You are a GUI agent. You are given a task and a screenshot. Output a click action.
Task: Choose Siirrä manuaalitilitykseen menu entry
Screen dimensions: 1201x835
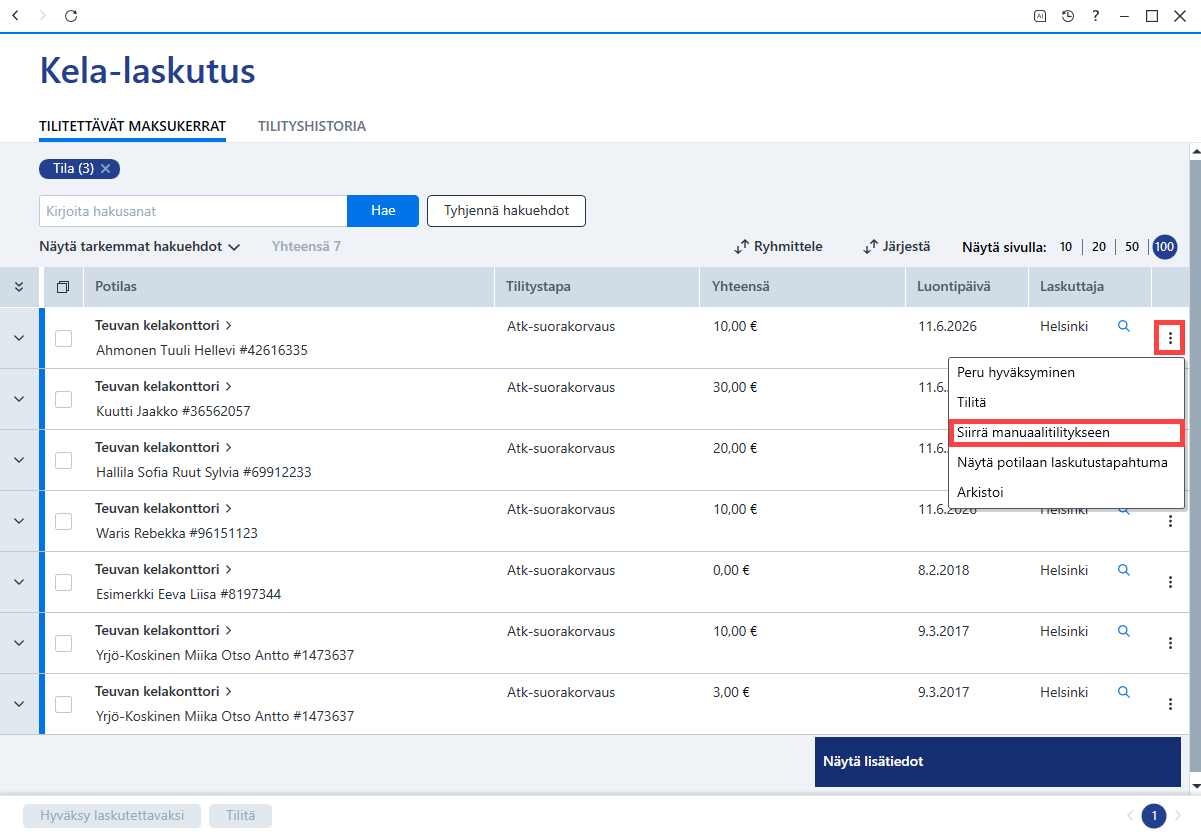pyautogui.click(x=1066, y=432)
